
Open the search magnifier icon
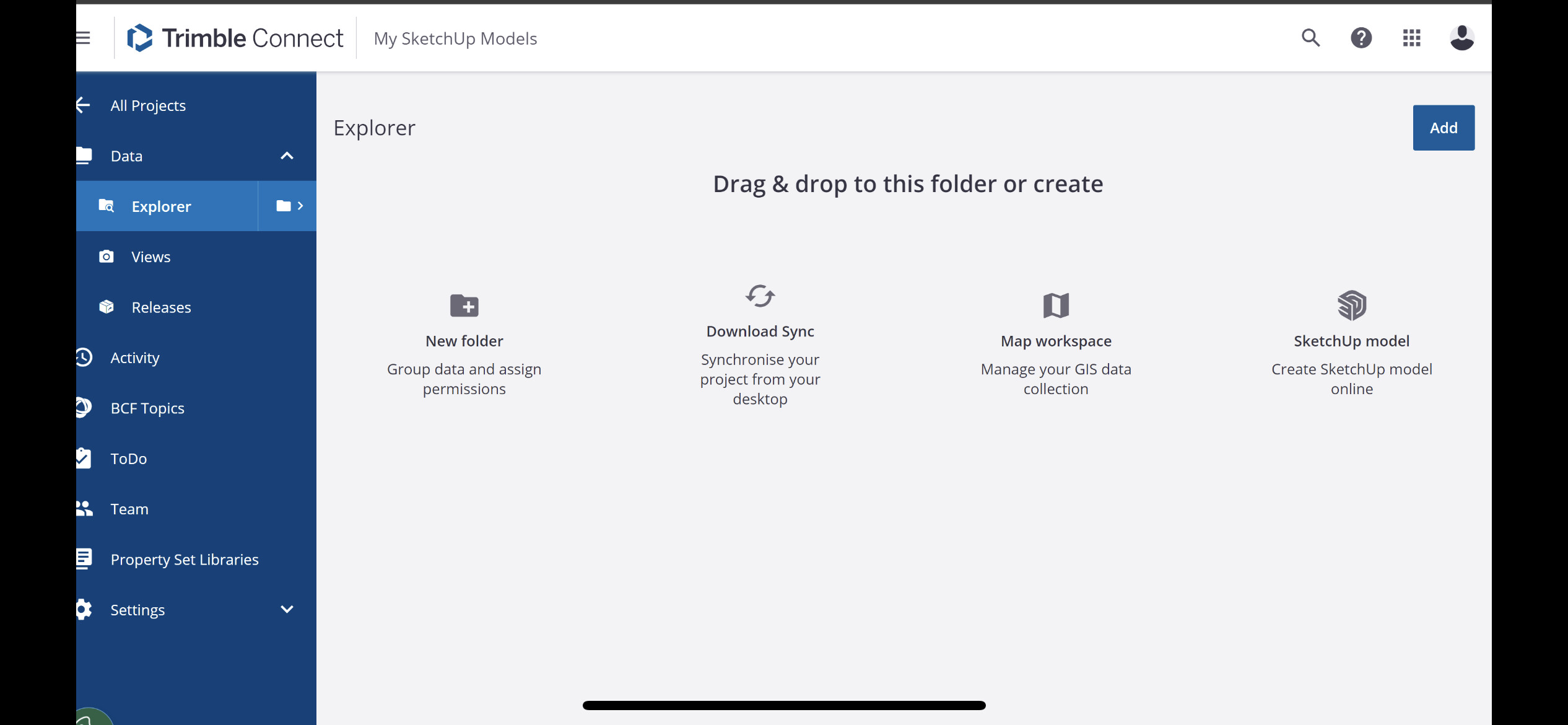coord(1310,38)
